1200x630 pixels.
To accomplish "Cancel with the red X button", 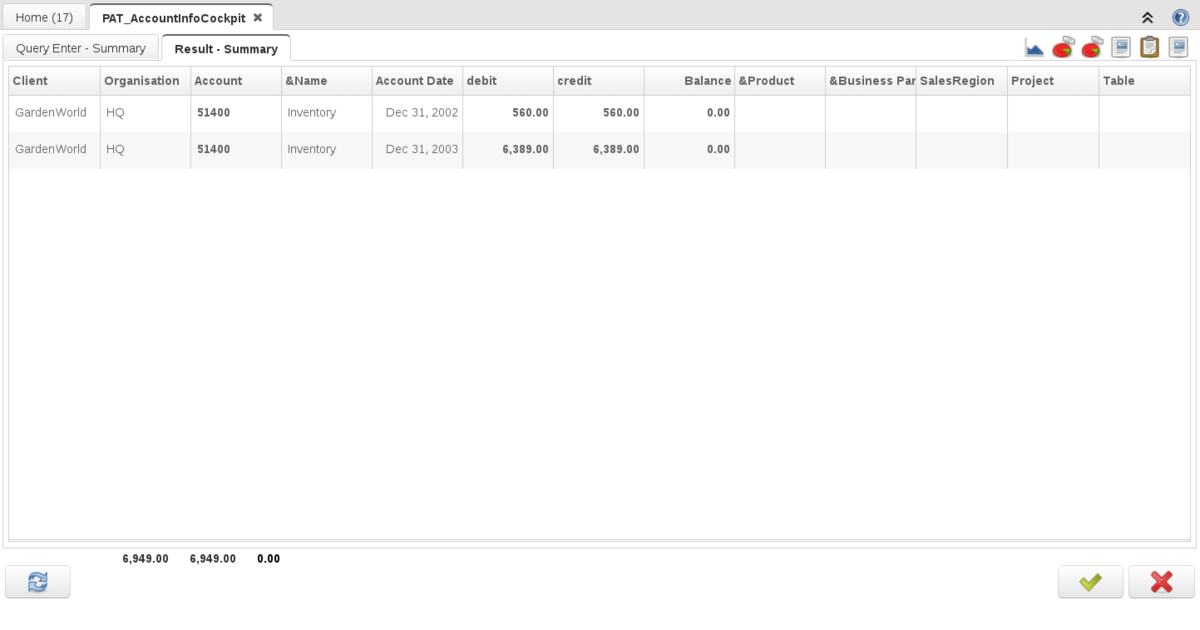I will coord(1161,582).
